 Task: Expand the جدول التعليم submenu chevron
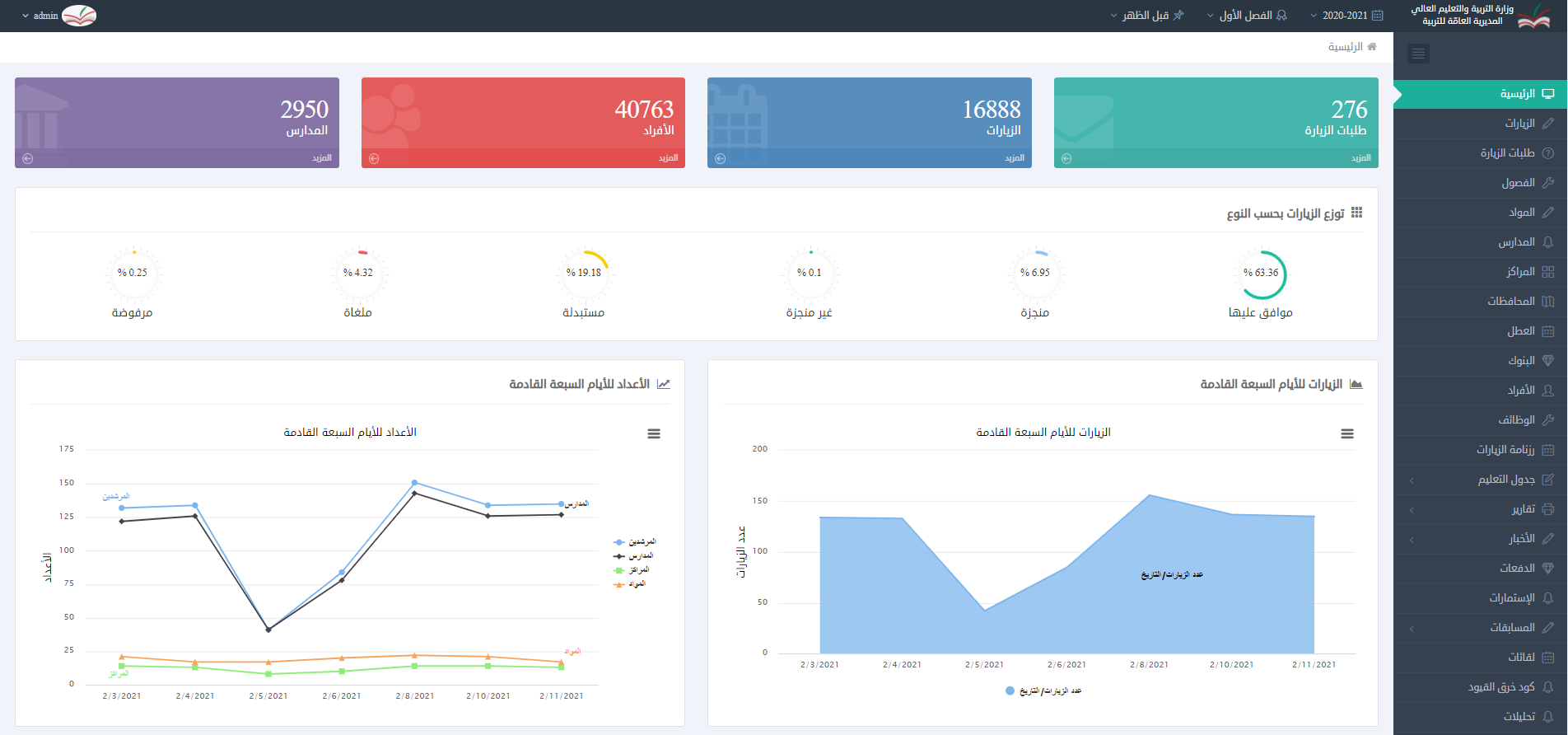[1412, 480]
